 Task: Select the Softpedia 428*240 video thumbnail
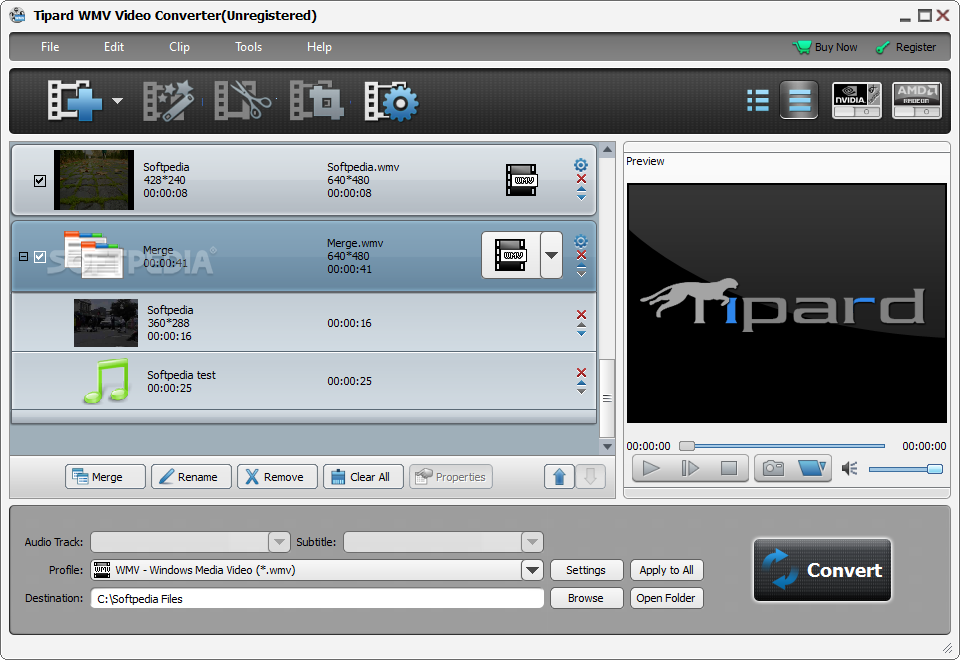tap(94, 180)
